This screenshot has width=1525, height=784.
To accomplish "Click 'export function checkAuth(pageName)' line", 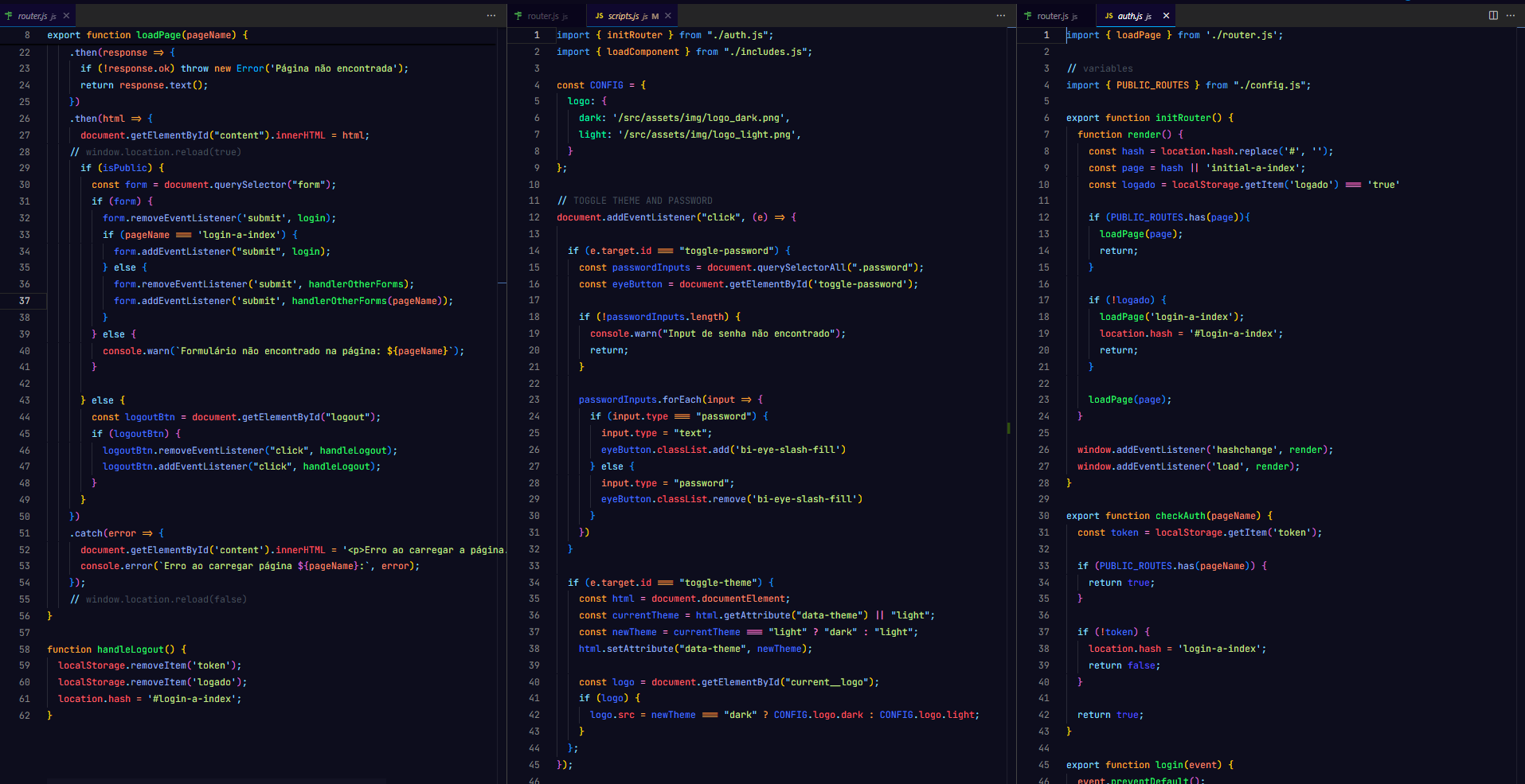I will (x=1164, y=516).
